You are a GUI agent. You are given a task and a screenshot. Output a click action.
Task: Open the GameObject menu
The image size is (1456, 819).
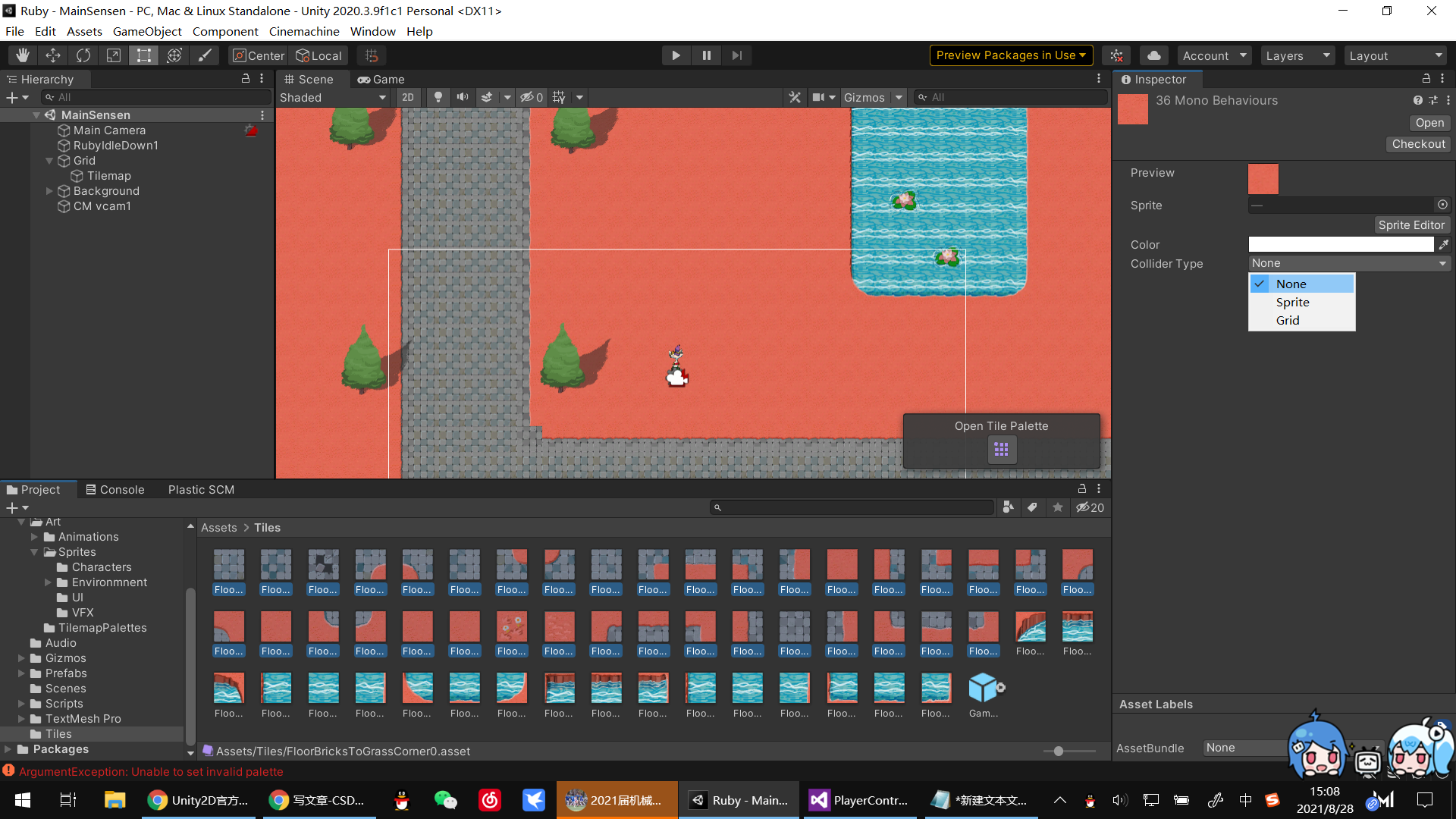click(146, 31)
